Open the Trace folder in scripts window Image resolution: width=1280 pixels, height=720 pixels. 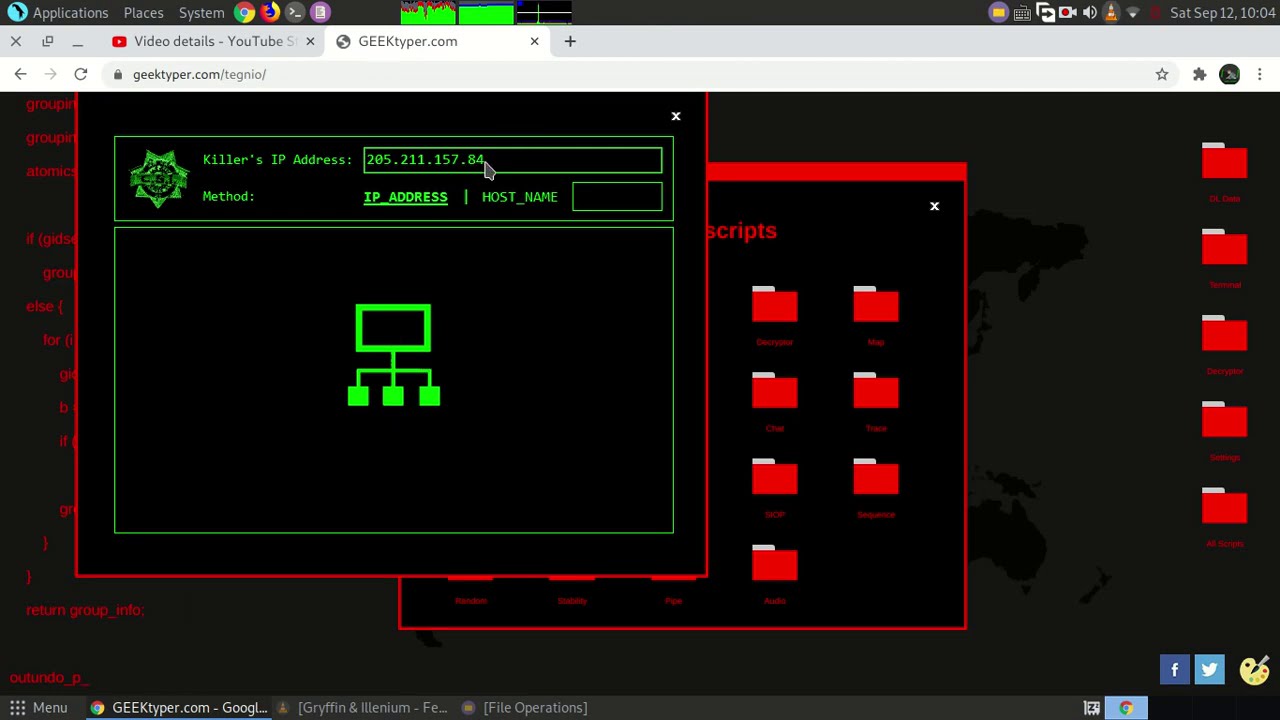876,392
